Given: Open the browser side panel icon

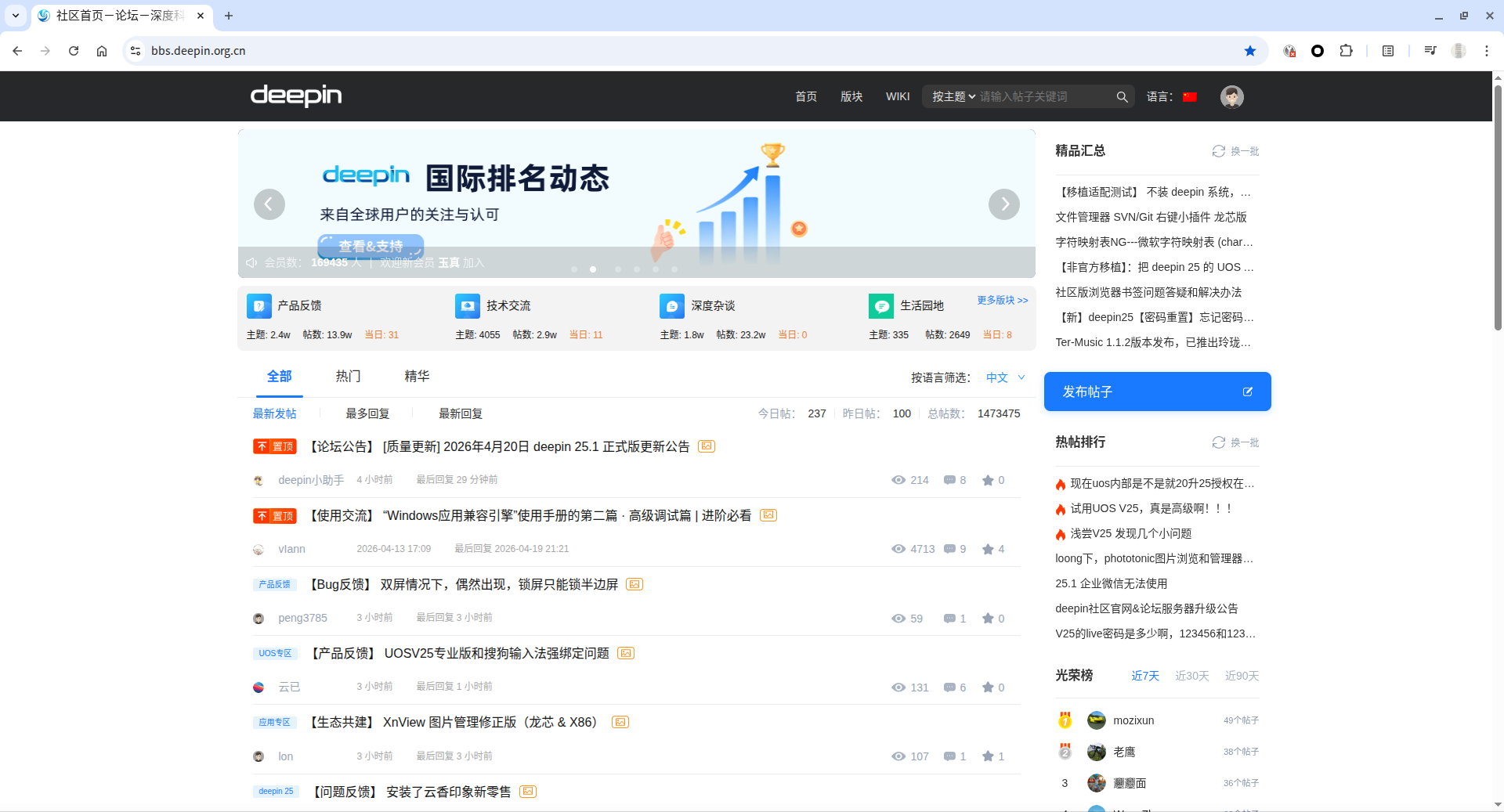Looking at the screenshot, I should (x=1388, y=51).
